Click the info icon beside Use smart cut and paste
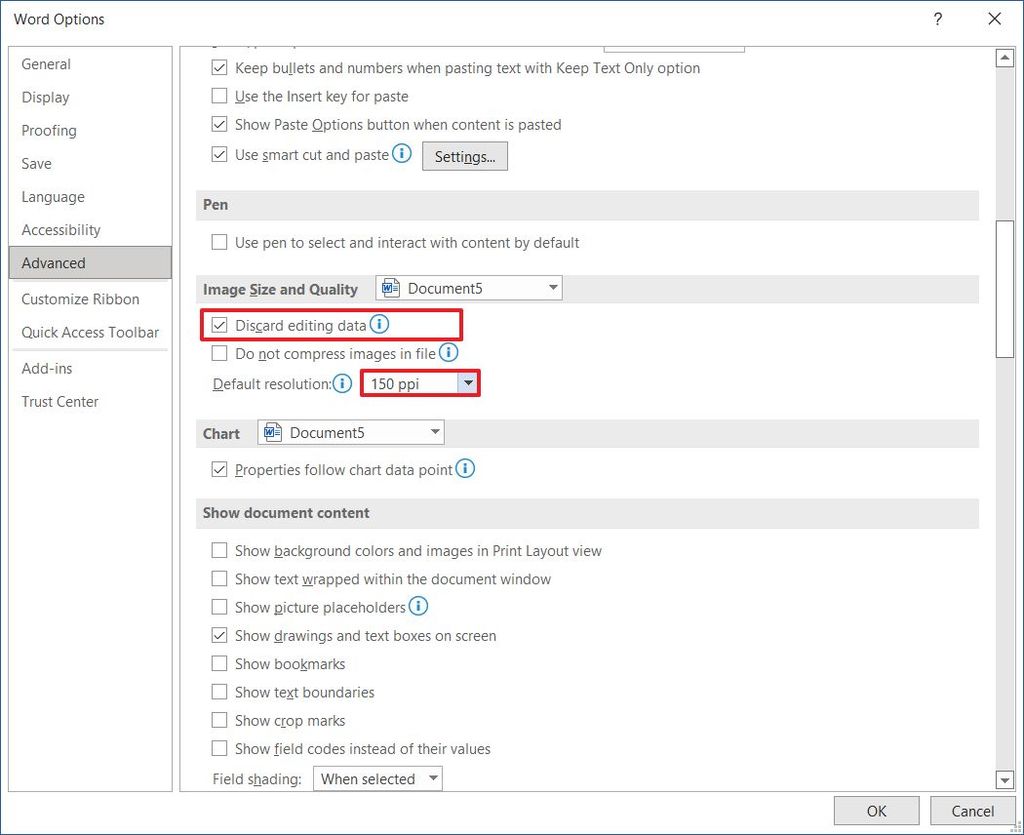This screenshot has width=1024, height=835. click(x=401, y=154)
